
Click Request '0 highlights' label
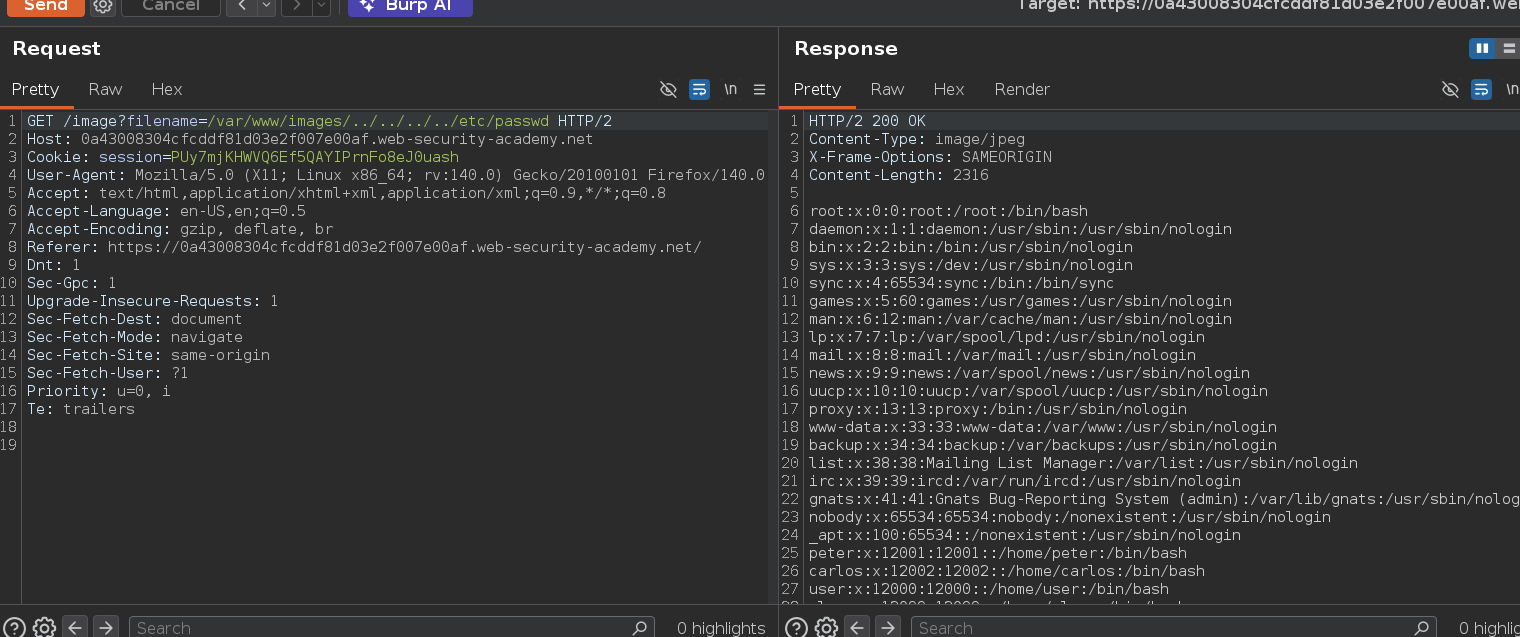point(721,627)
